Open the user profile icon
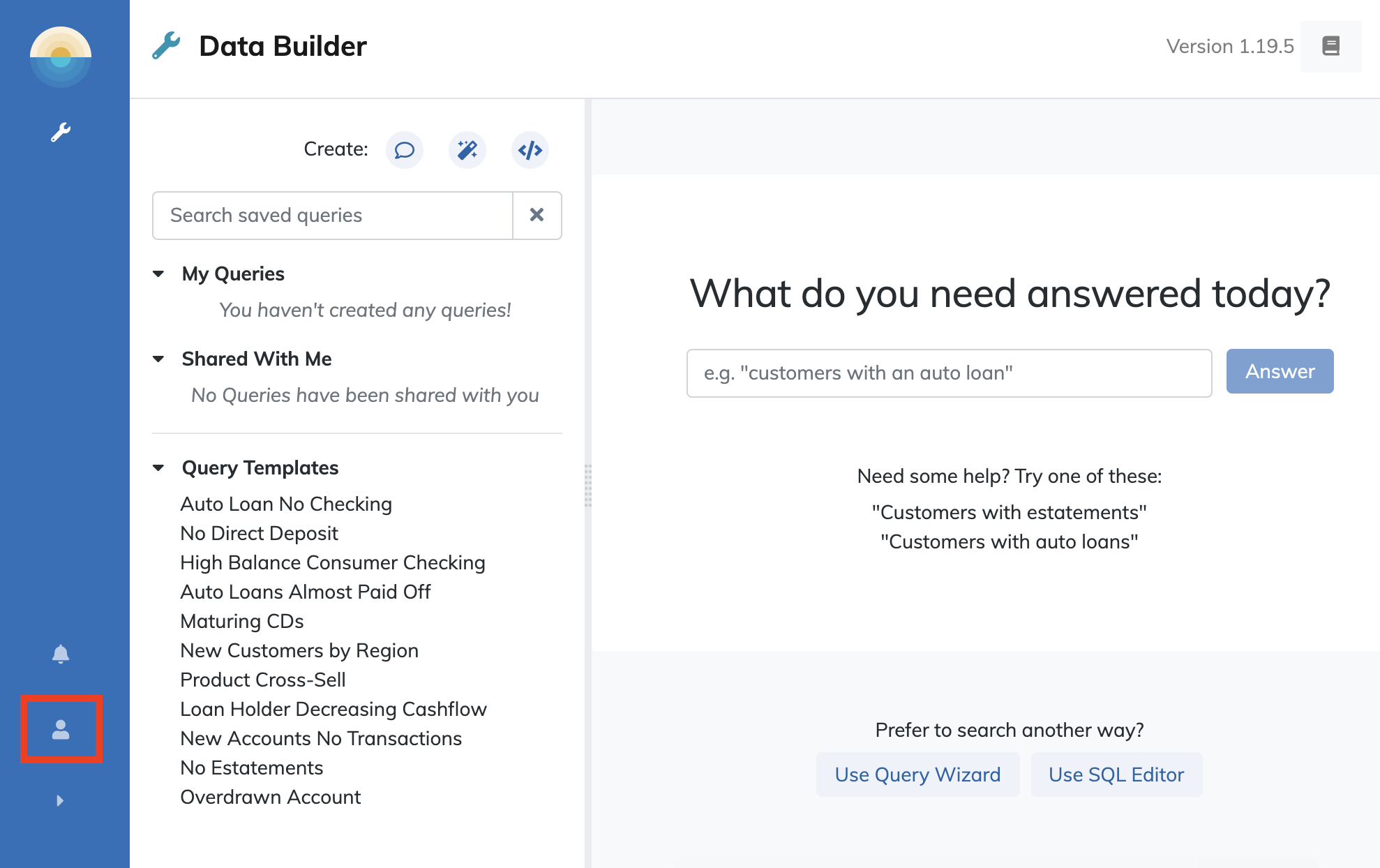1380x868 pixels. (61, 729)
